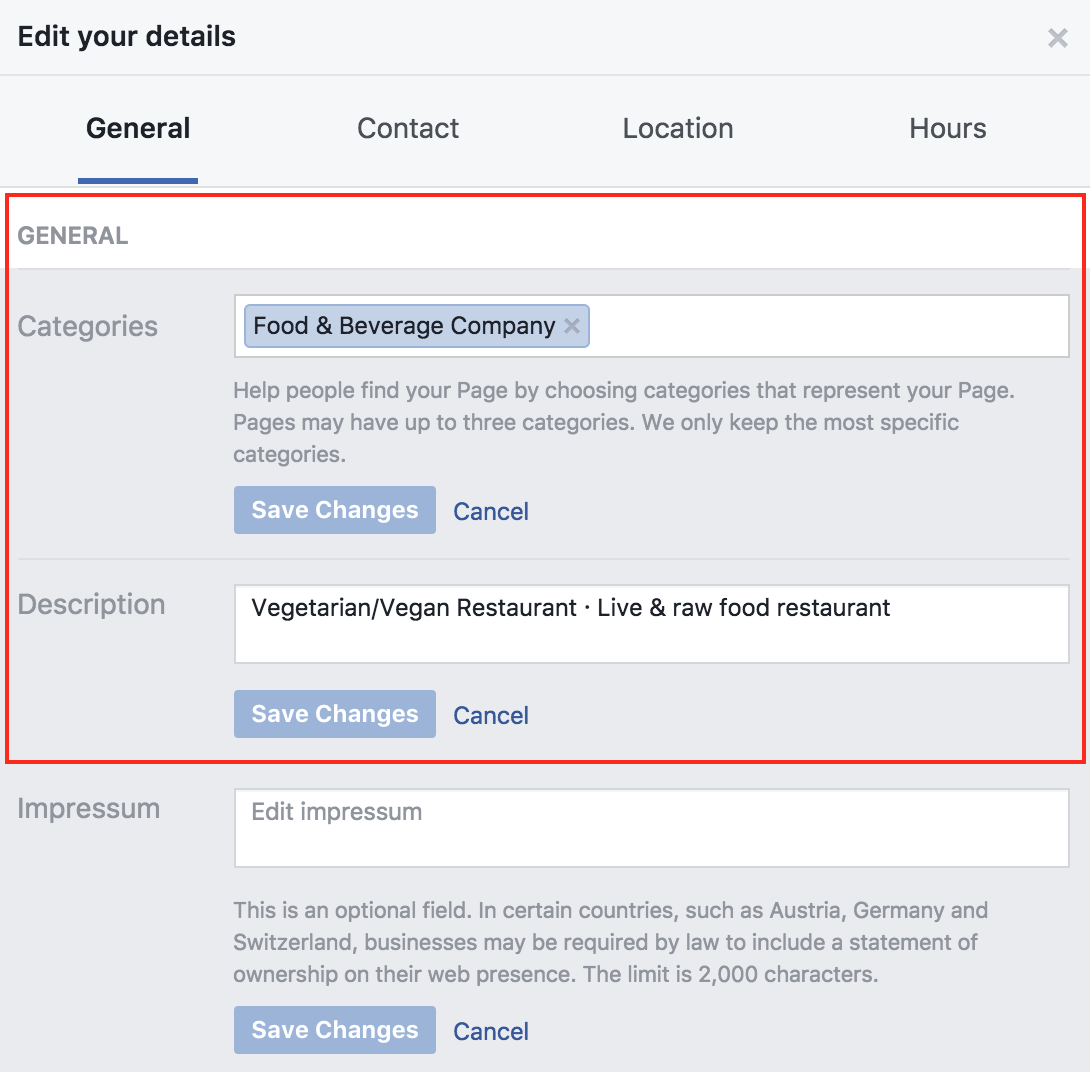Screen dimensions: 1090x1072
Task: Open the Contact tab
Action: 408,129
